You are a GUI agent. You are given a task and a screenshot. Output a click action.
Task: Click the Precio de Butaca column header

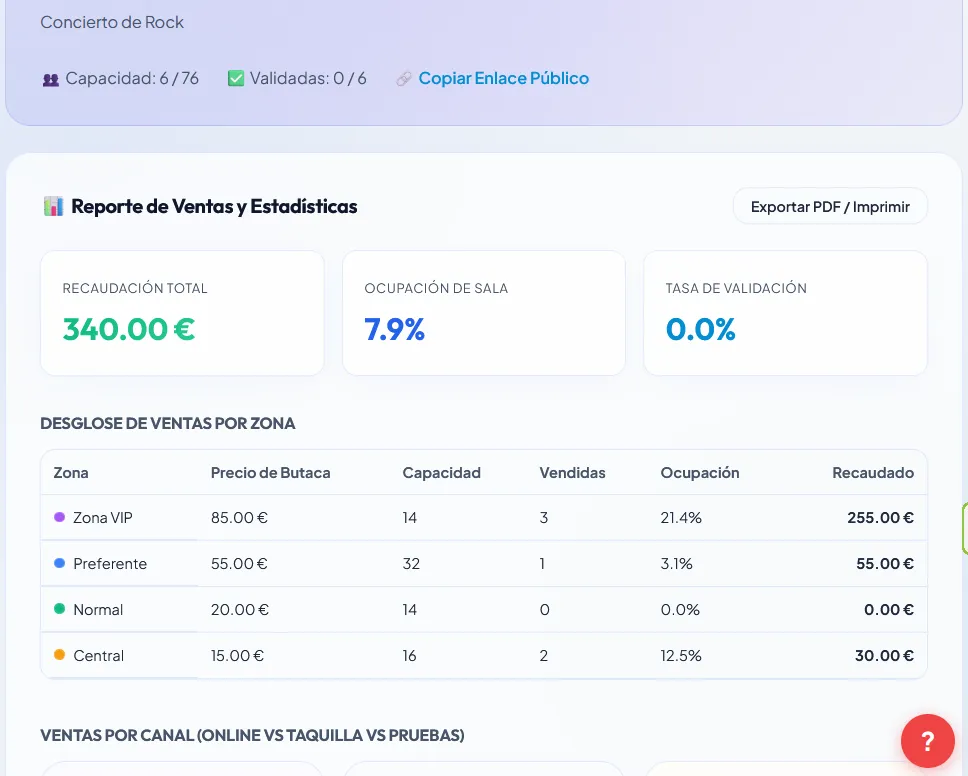click(270, 473)
